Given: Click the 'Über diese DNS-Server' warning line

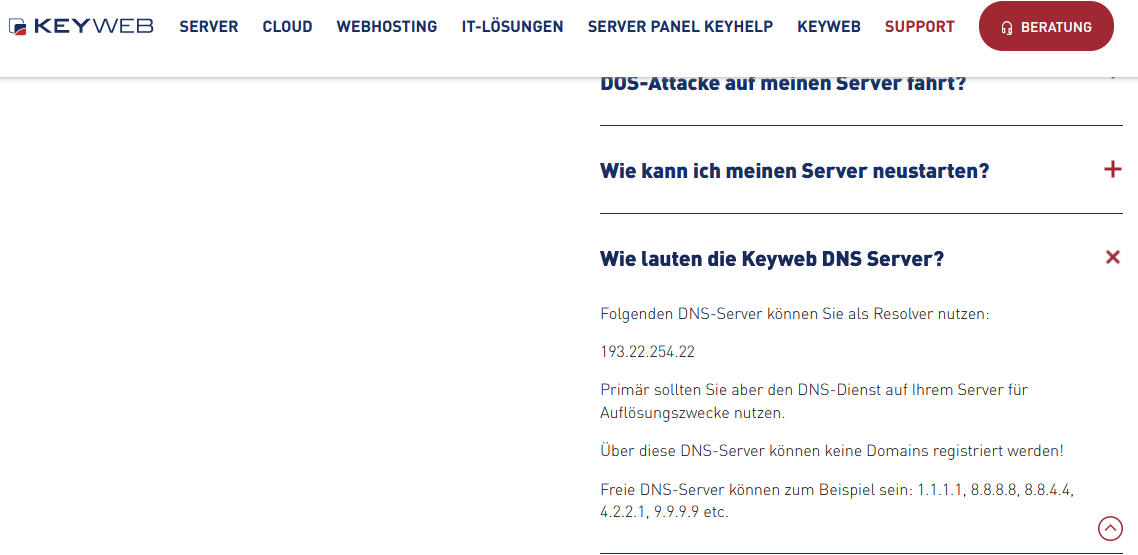Looking at the screenshot, I should (x=831, y=450).
